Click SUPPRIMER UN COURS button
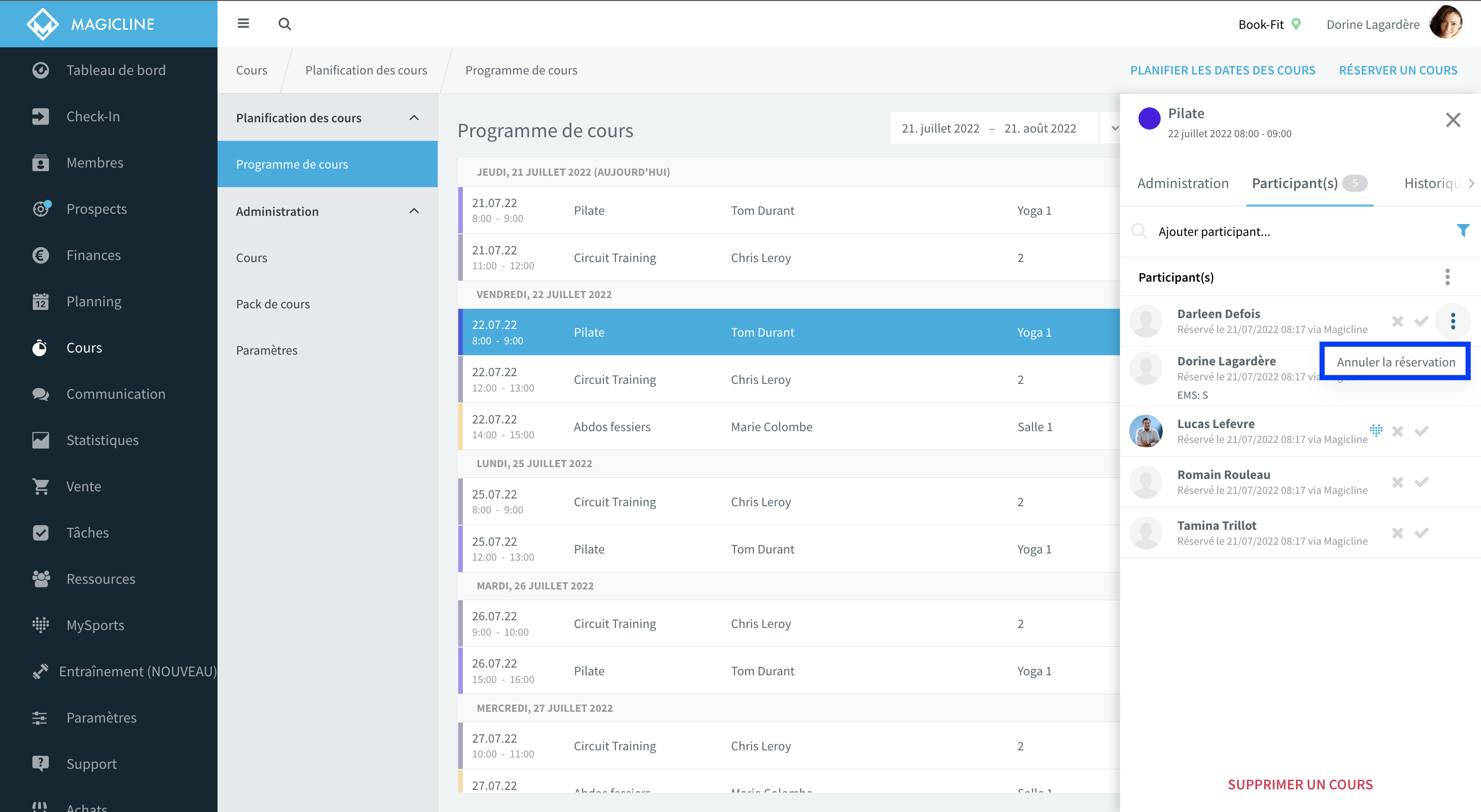 (1300, 784)
